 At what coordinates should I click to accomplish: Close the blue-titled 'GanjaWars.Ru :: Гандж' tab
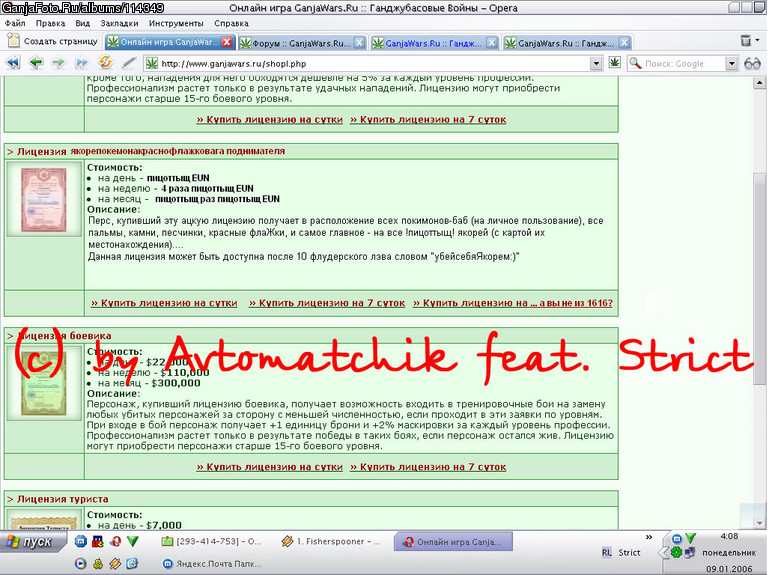click(x=492, y=43)
